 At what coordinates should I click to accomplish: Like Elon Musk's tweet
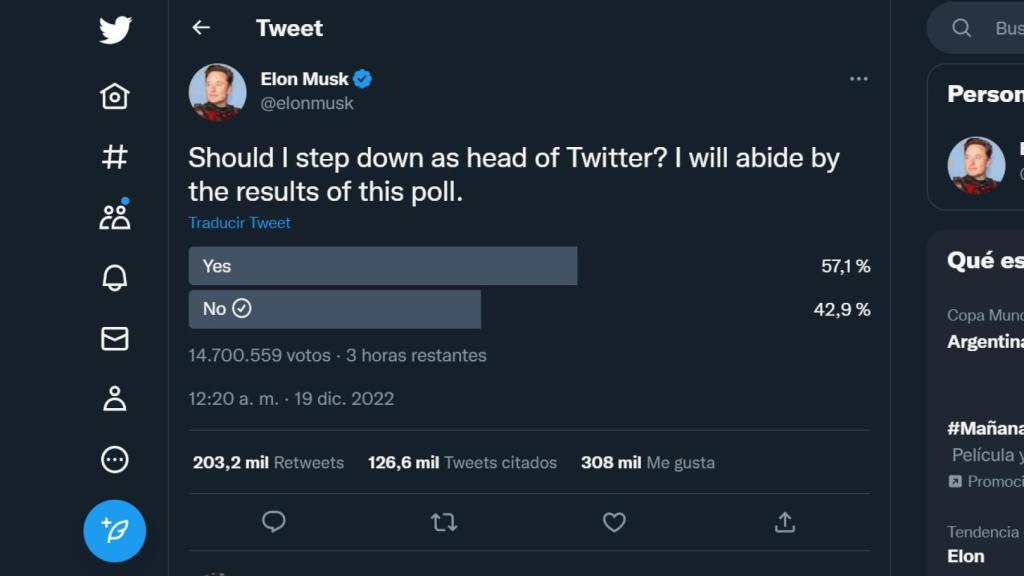(x=613, y=522)
